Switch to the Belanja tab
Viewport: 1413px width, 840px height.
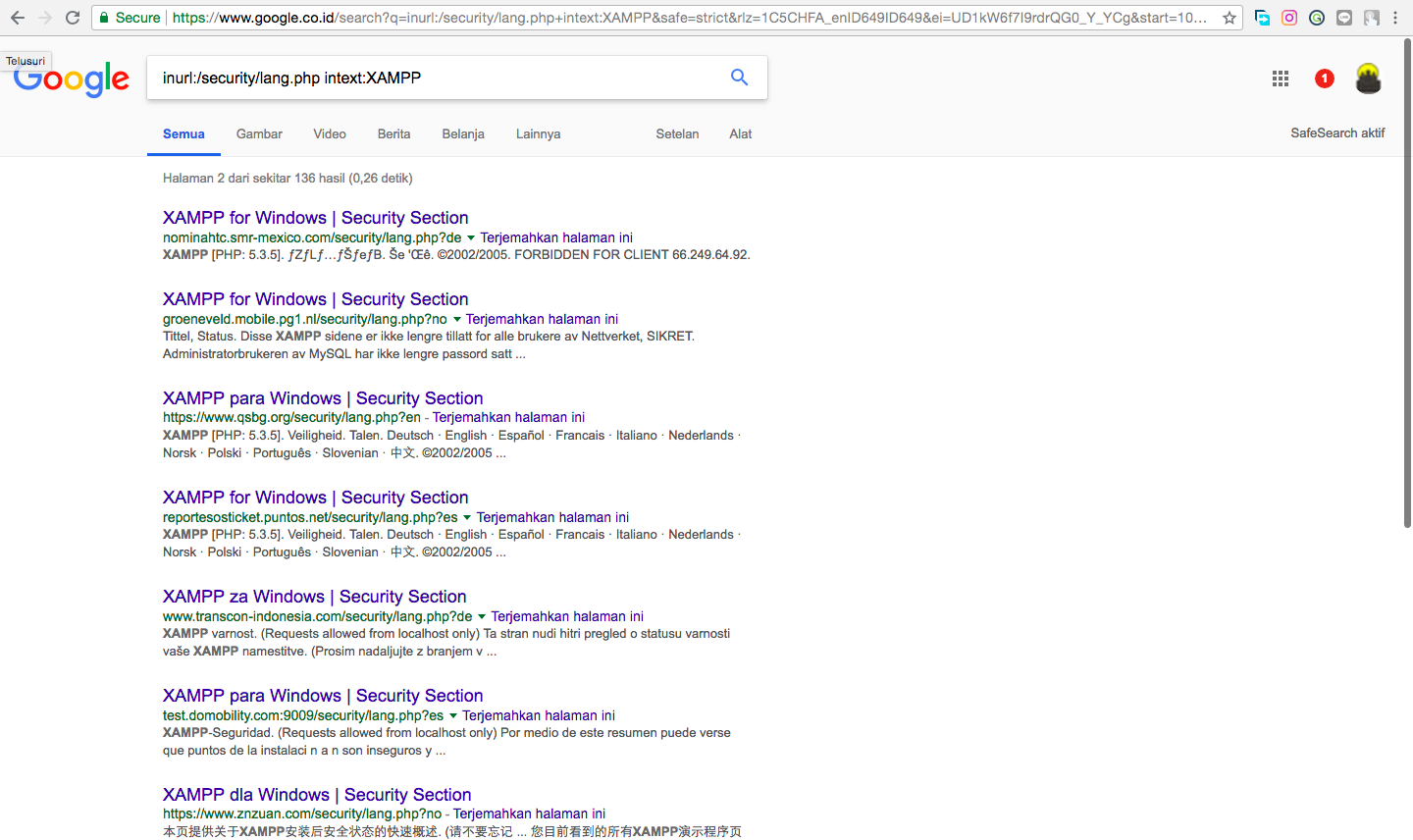463,134
